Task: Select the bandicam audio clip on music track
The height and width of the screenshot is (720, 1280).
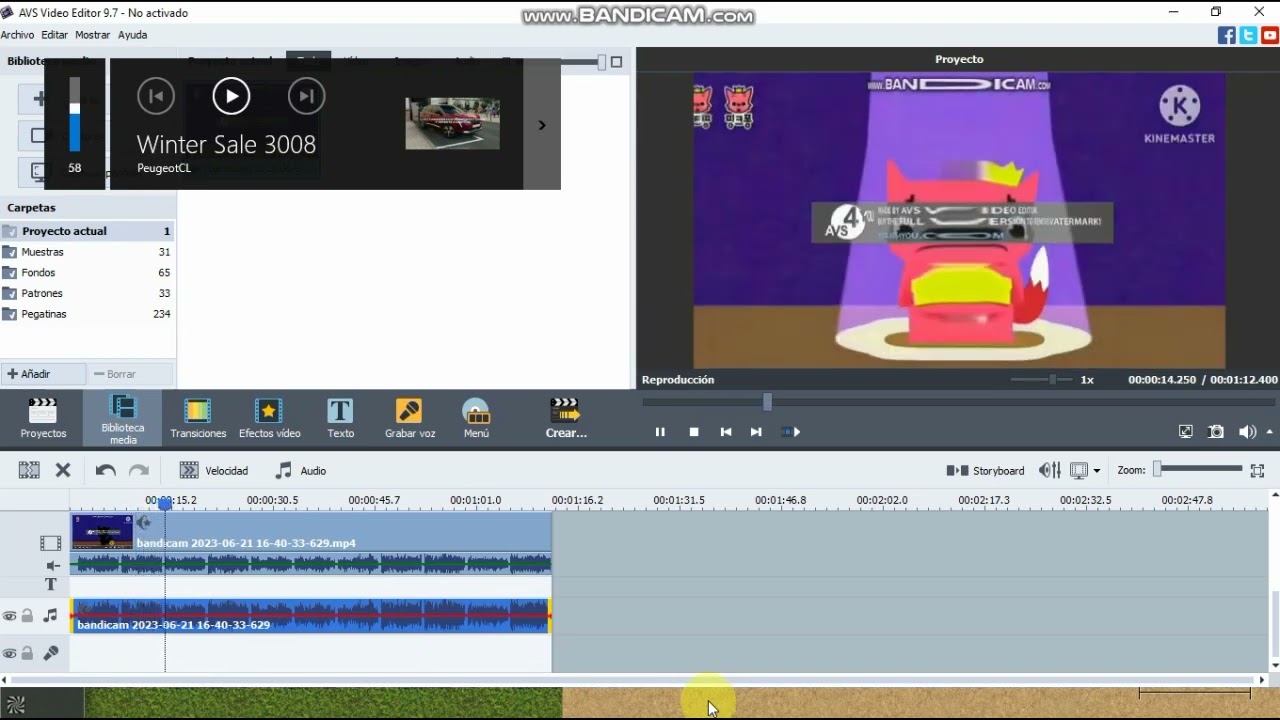Action: click(311, 616)
